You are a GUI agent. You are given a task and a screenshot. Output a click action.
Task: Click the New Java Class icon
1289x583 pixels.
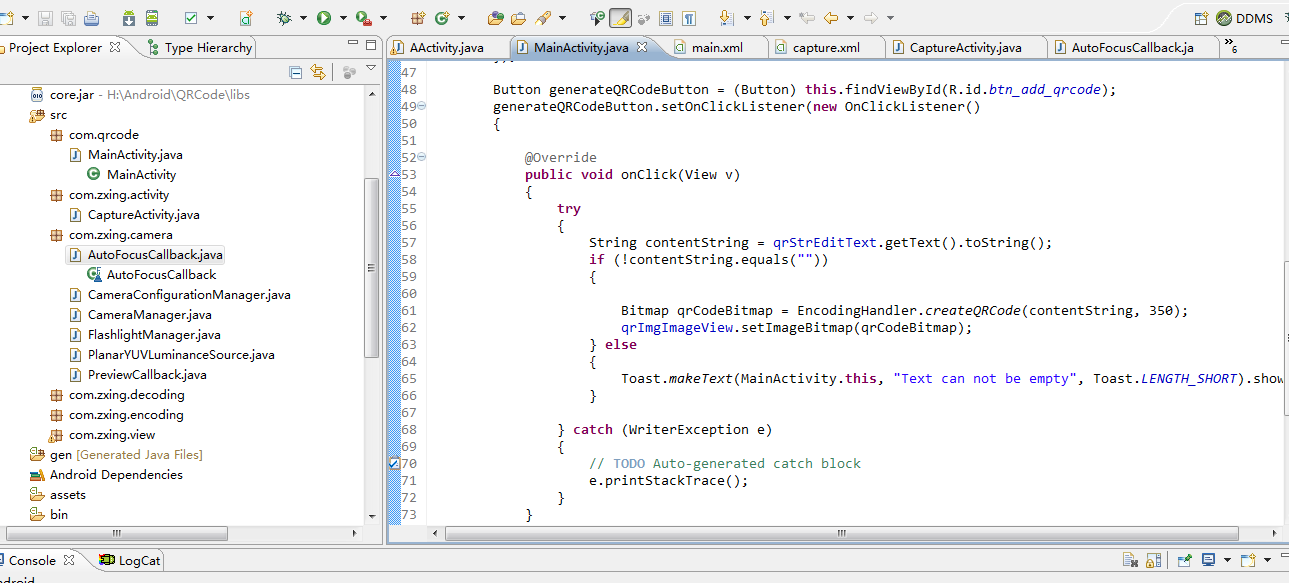click(x=441, y=18)
